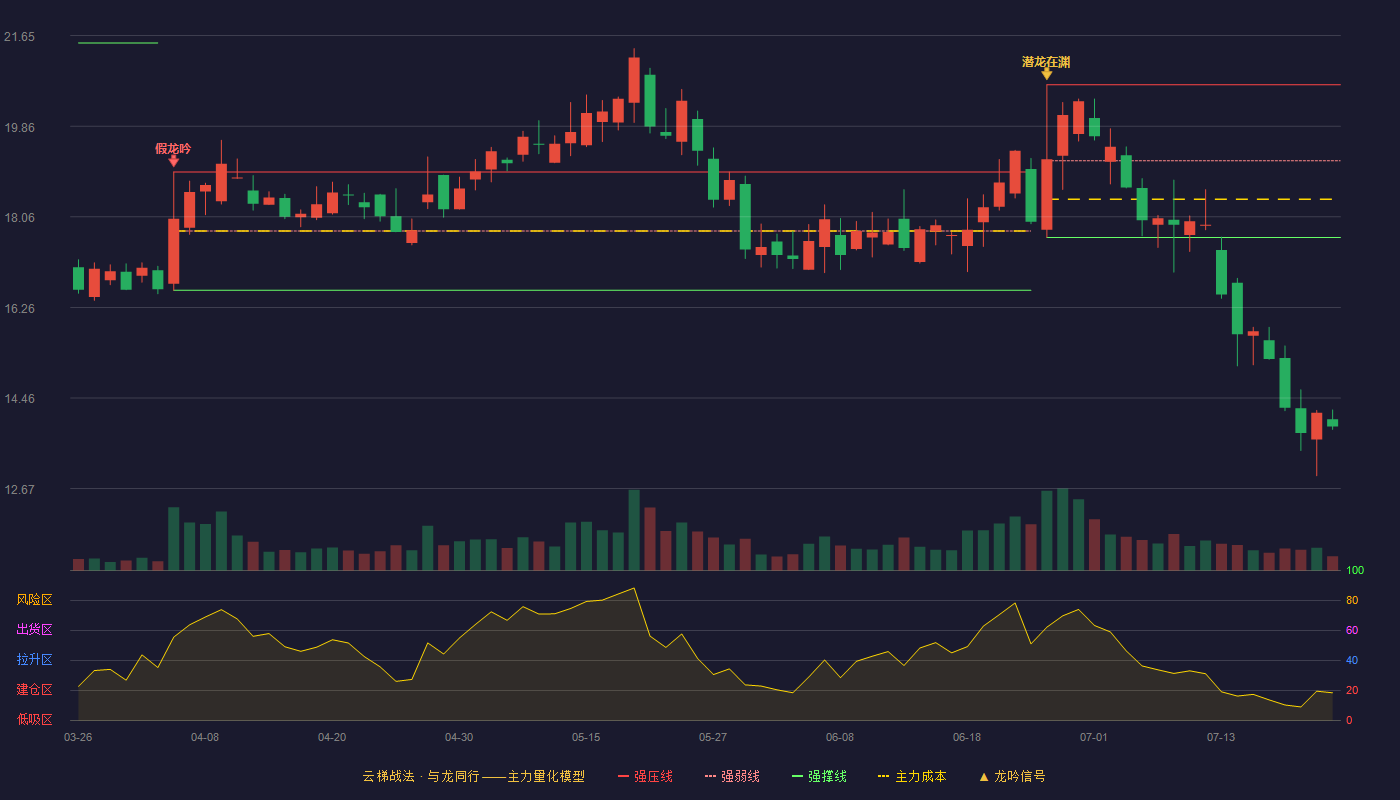Click the 06-08 date axis label
The width and height of the screenshot is (1400, 800).
pyautogui.click(x=840, y=737)
